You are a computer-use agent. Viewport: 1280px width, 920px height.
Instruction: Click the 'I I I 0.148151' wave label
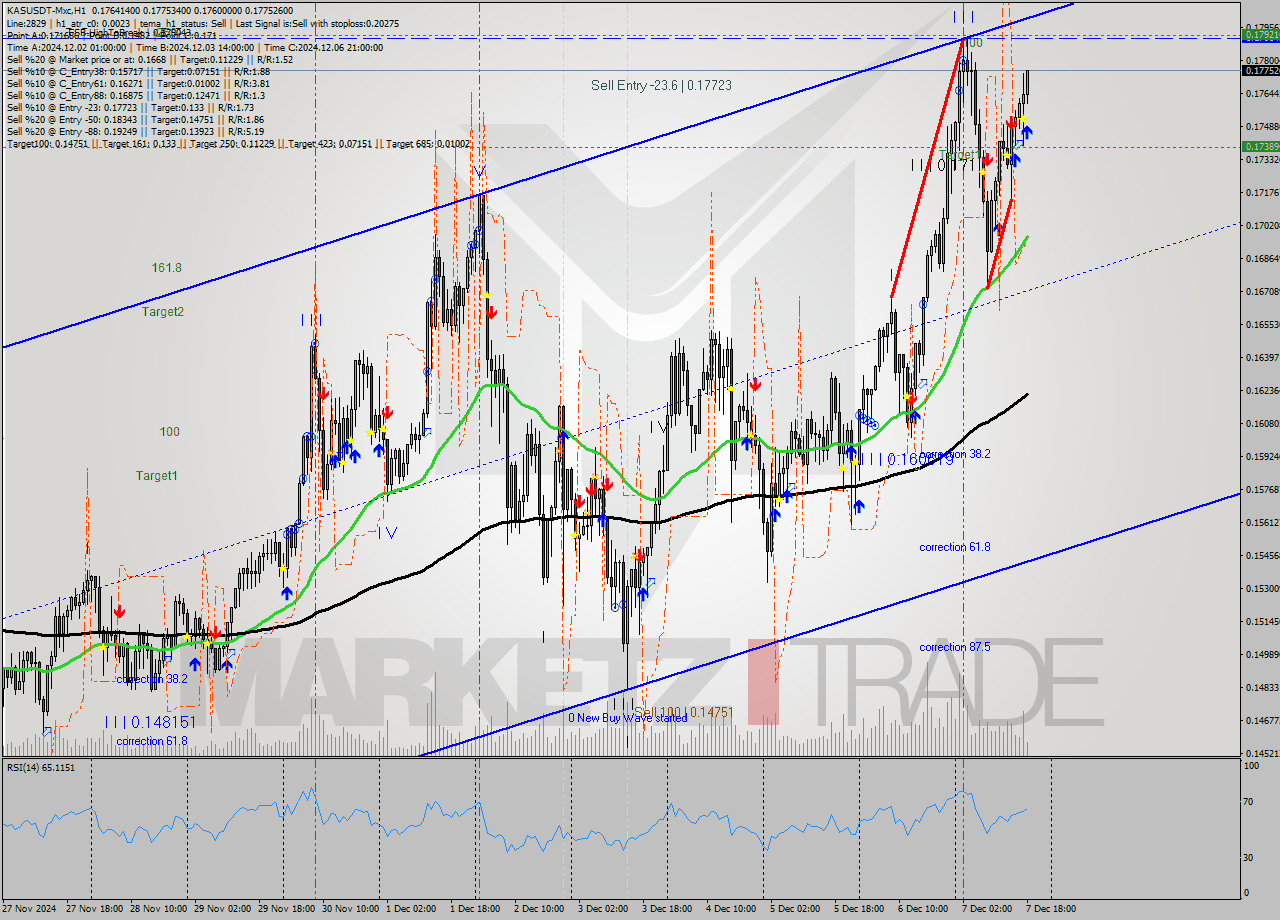pos(149,721)
